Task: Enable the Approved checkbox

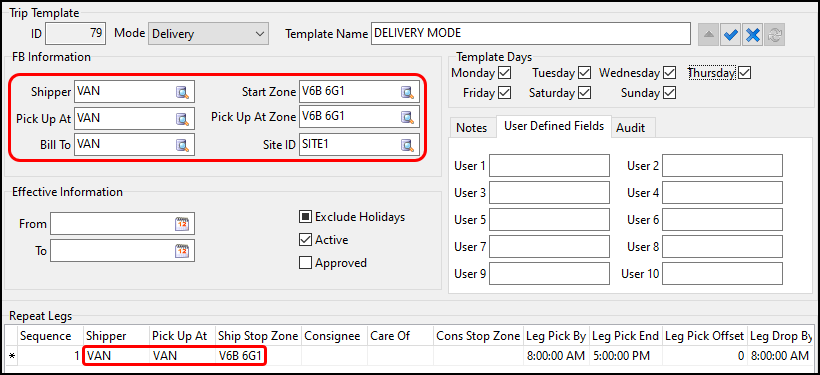Action: click(x=305, y=263)
